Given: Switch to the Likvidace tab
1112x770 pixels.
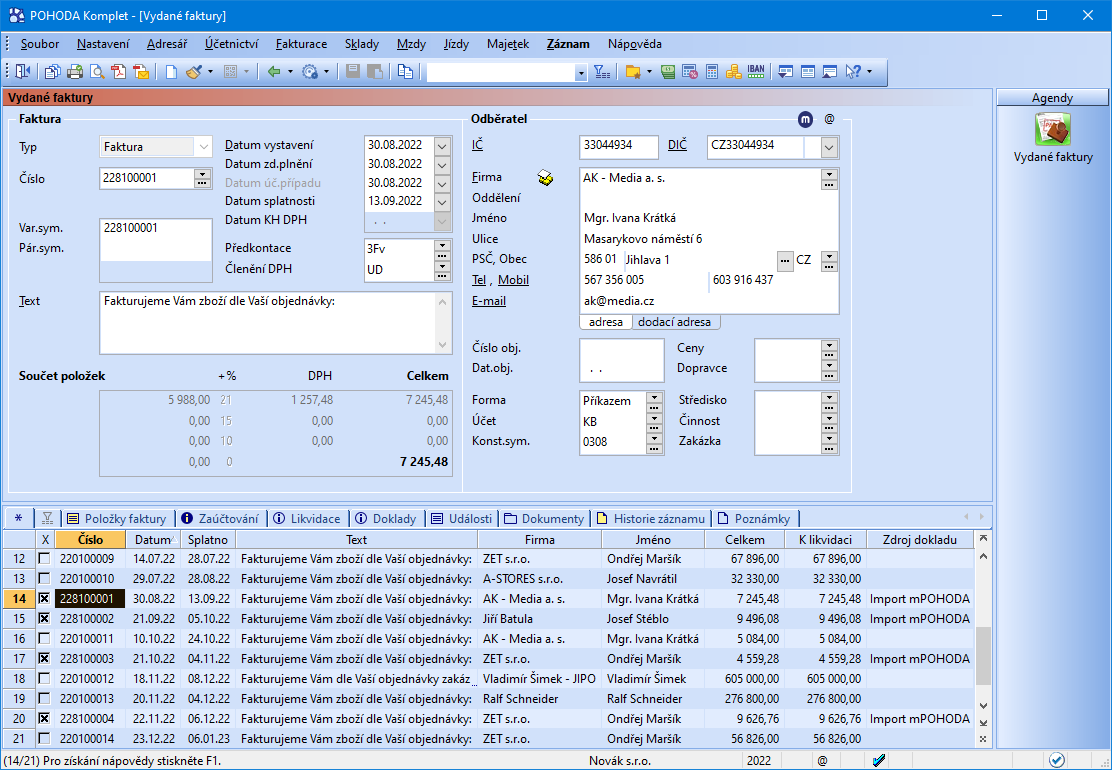Looking at the screenshot, I should (307, 519).
